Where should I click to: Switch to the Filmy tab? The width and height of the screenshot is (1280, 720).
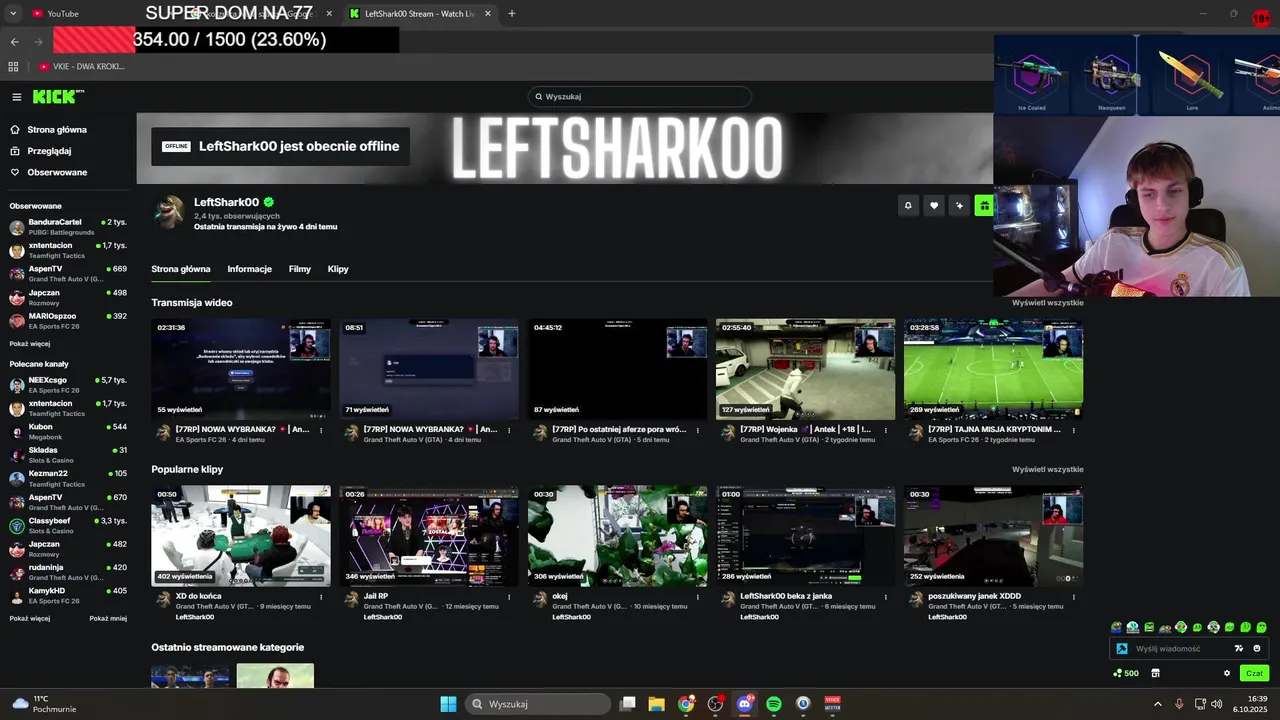point(300,269)
